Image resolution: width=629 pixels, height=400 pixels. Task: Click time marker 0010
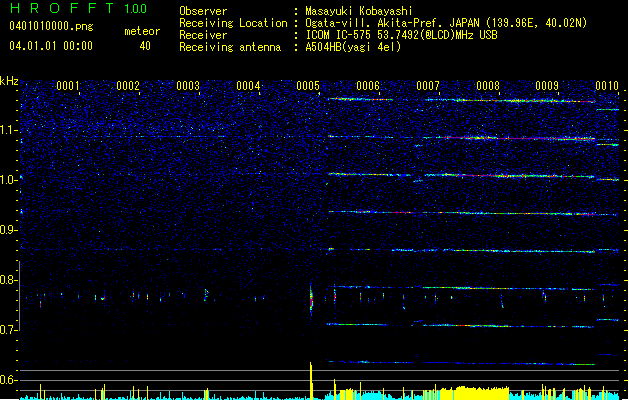607,86
